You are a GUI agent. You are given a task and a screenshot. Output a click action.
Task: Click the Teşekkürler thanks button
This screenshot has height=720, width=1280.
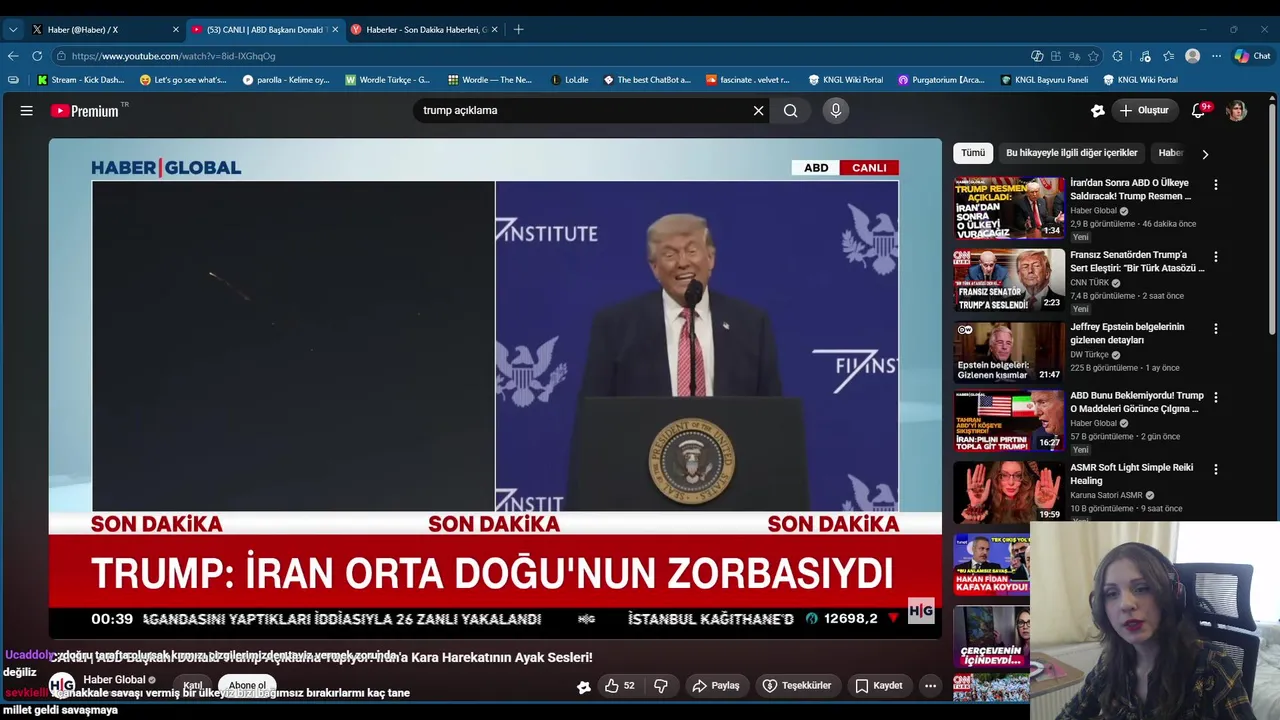(797, 686)
